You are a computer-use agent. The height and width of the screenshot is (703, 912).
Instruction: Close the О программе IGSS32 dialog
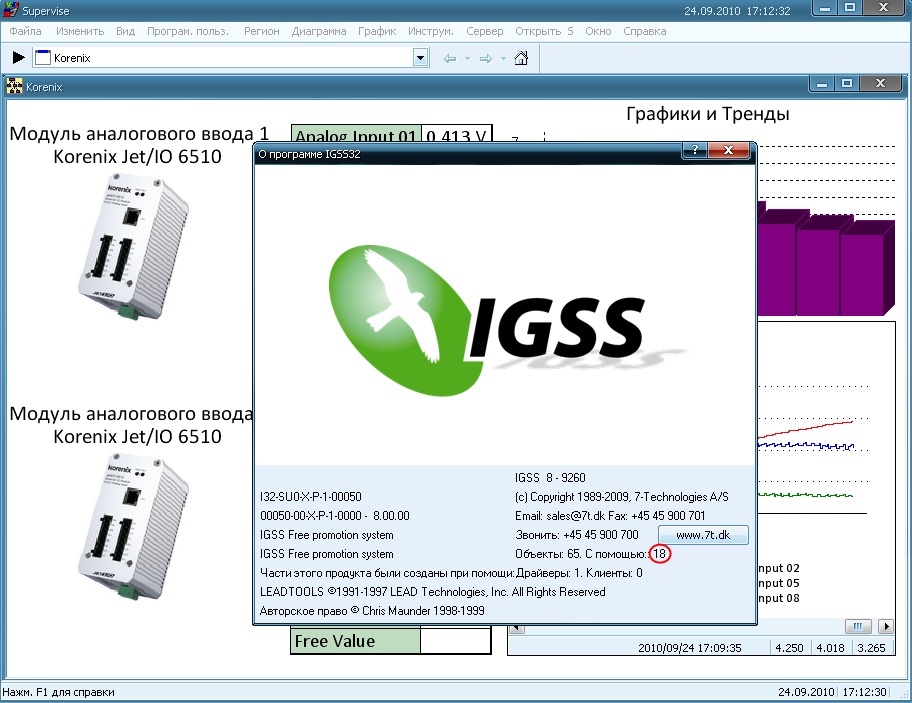[x=729, y=150]
